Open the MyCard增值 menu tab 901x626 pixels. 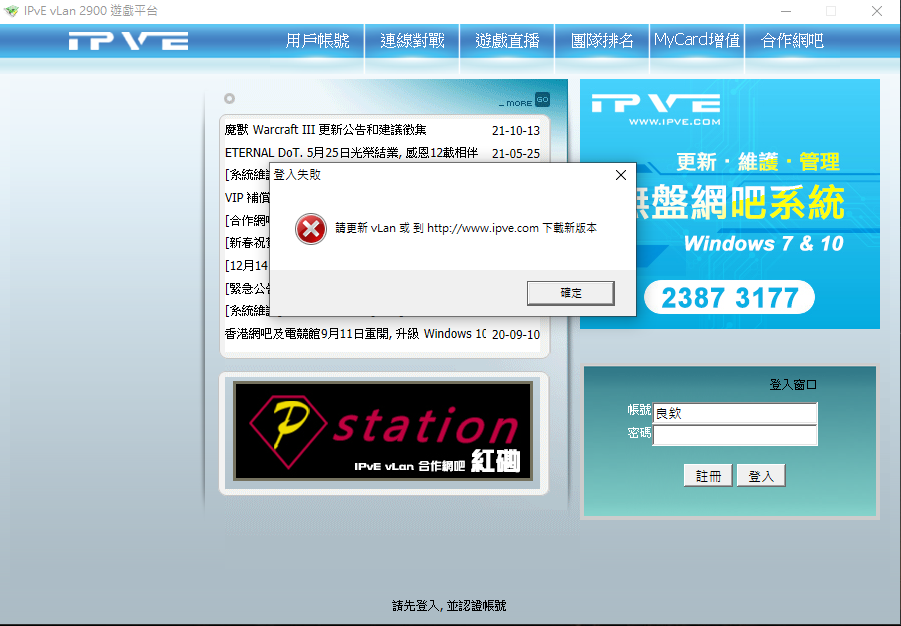pyautogui.click(x=696, y=41)
